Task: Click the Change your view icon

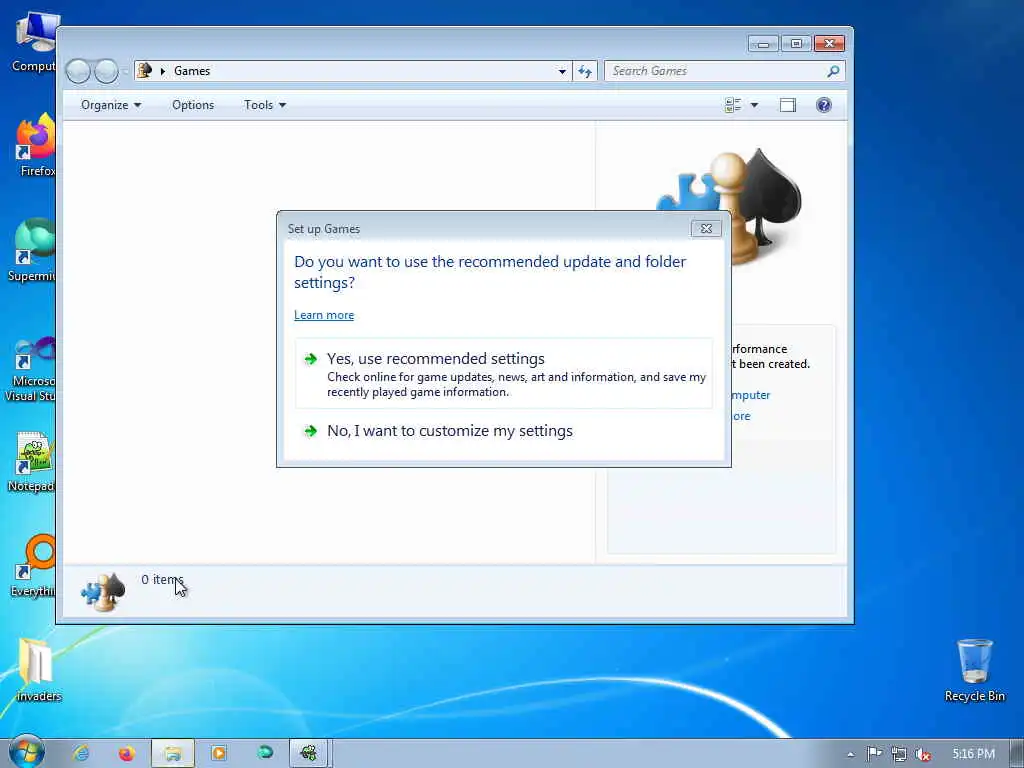Action: point(733,105)
